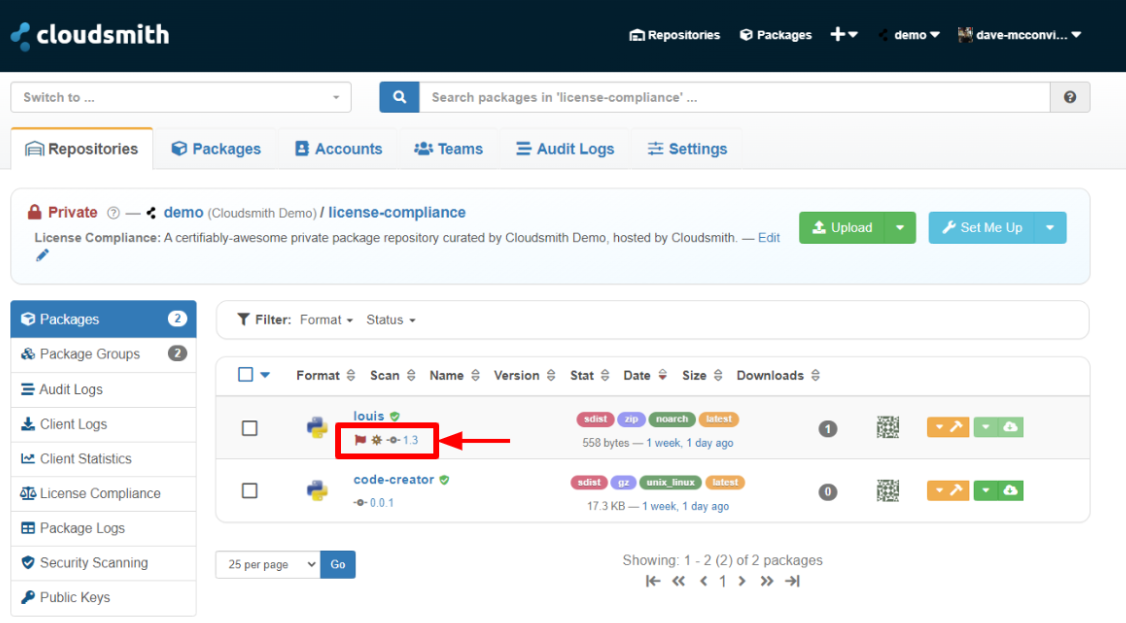Click the Python icon for louis
Viewport: 1126px width, 623px height.
tap(317, 428)
